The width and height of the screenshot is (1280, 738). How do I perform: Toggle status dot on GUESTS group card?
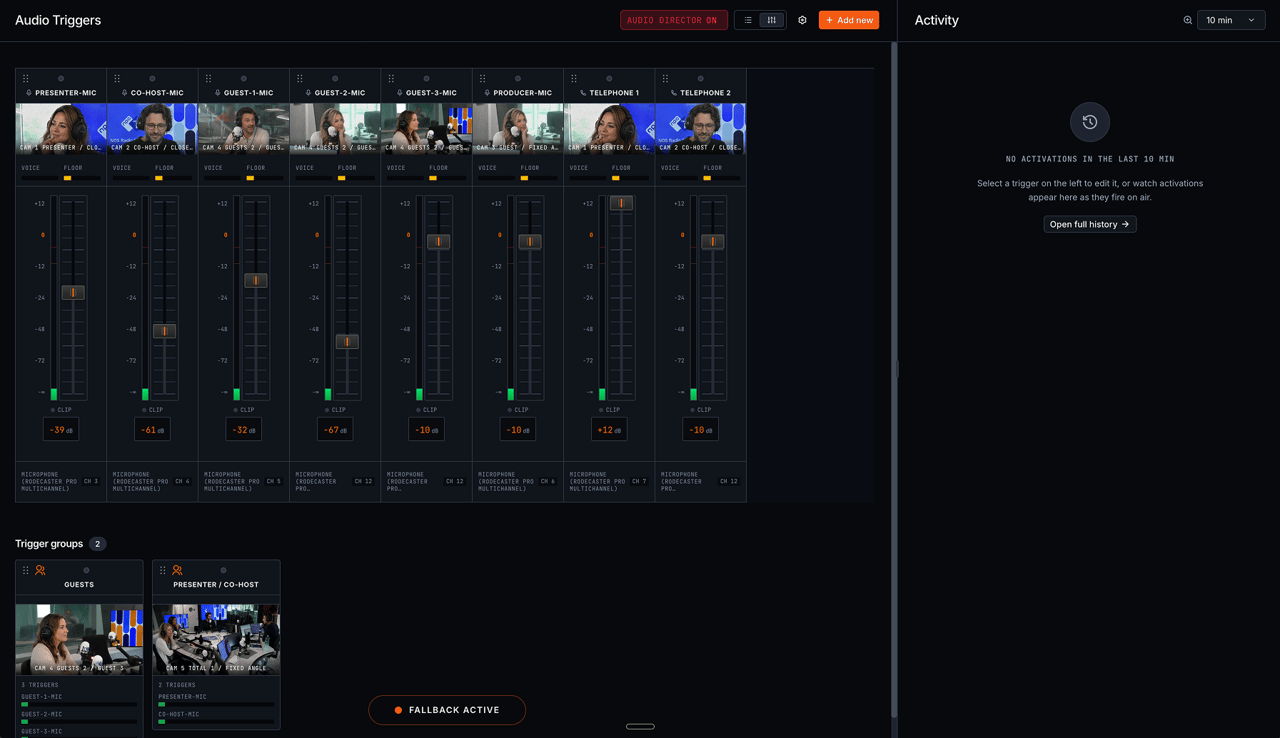pyautogui.click(x=86, y=570)
